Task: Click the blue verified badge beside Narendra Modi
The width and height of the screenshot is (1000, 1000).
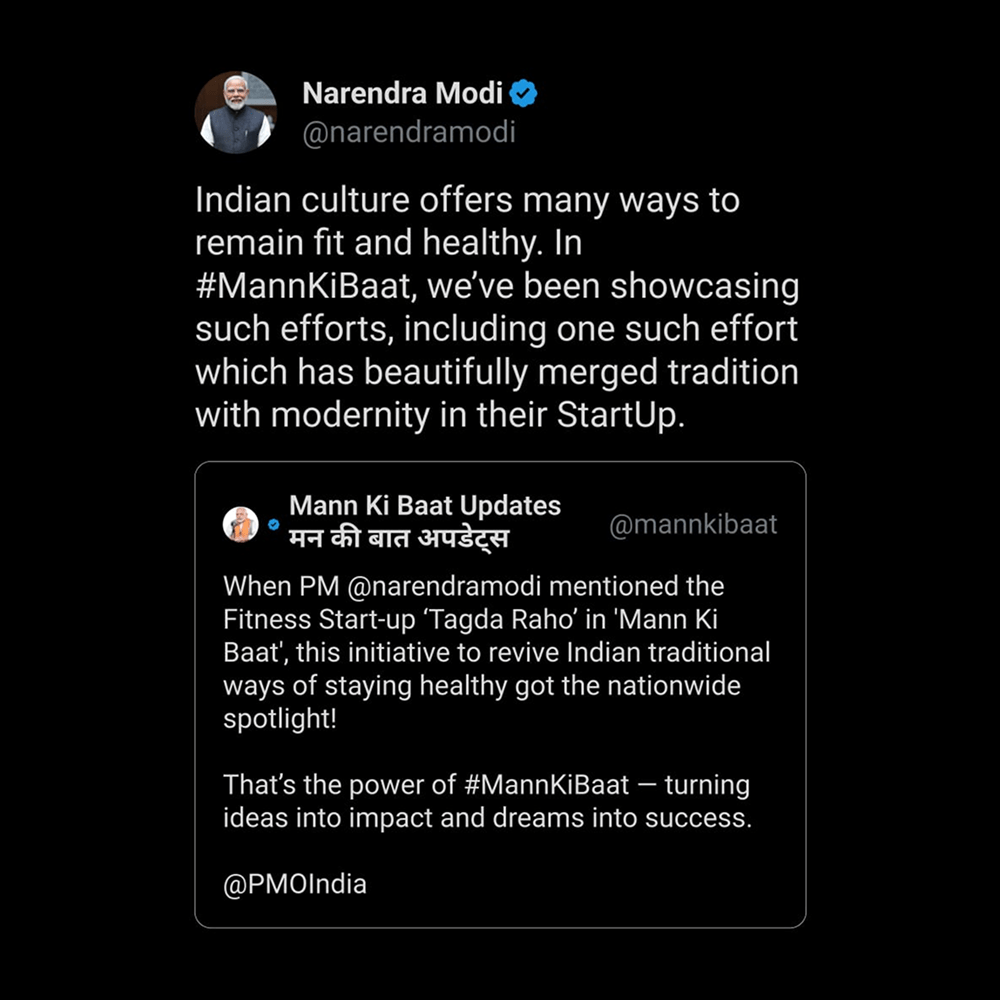Action: 524,94
